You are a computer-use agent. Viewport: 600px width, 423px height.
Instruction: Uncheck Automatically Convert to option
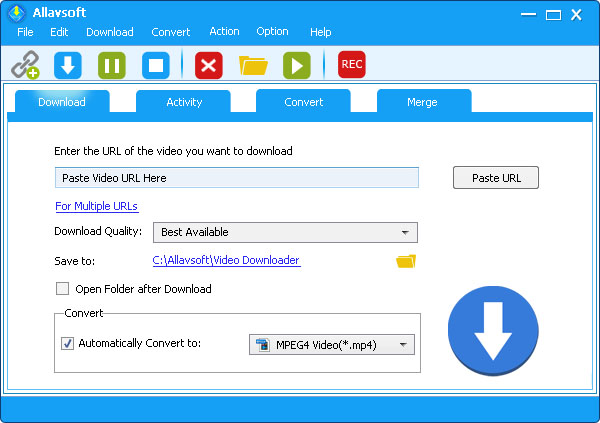[67, 343]
